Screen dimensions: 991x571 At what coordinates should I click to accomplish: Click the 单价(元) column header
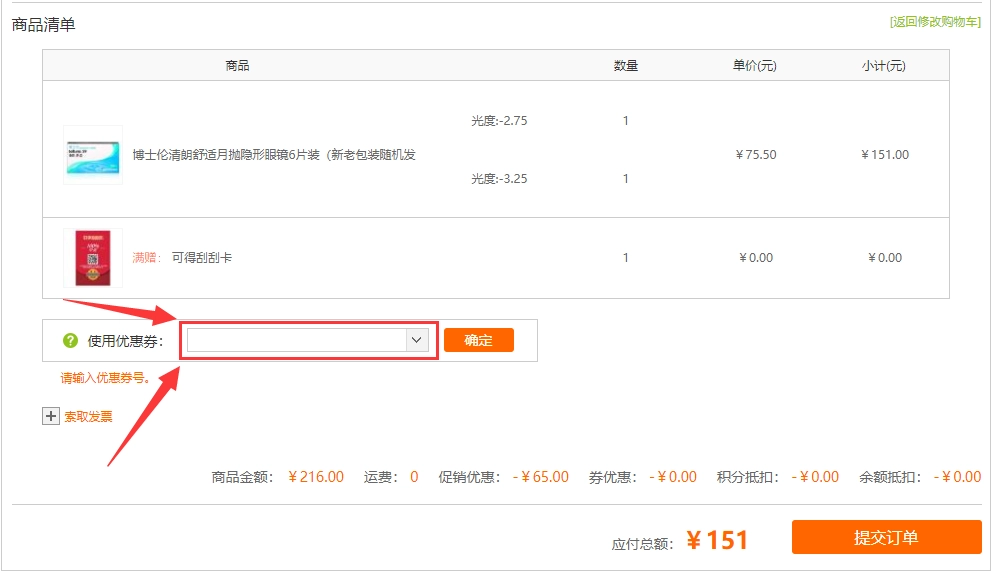(x=755, y=66)
